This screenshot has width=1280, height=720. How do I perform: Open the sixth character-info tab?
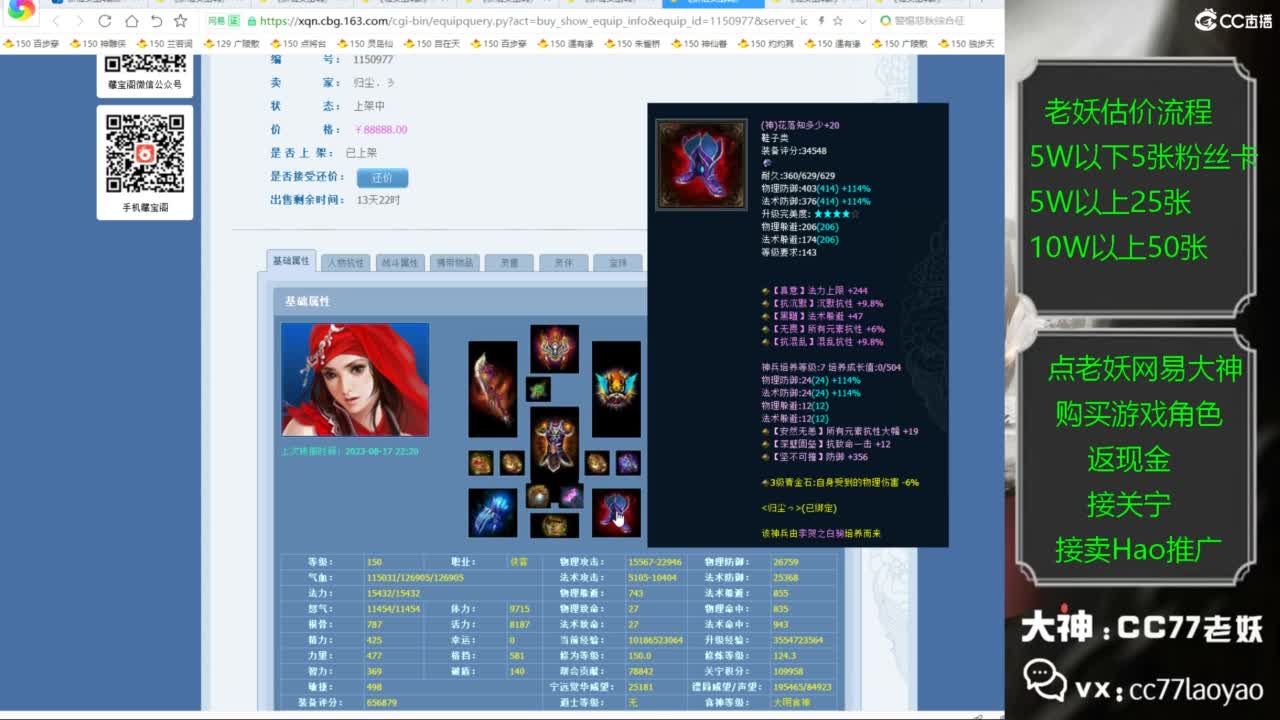(563, 263)
